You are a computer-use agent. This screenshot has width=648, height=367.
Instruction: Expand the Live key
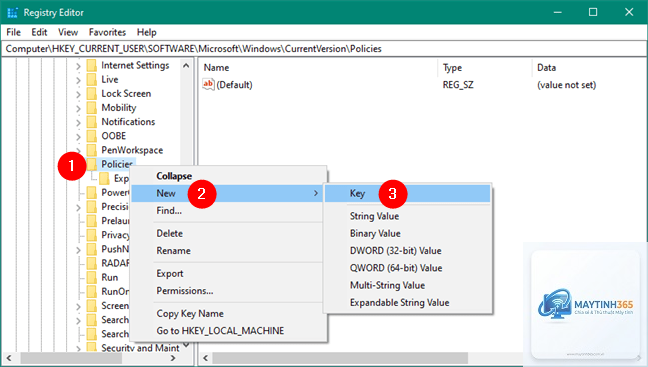(x=78, y=80)
